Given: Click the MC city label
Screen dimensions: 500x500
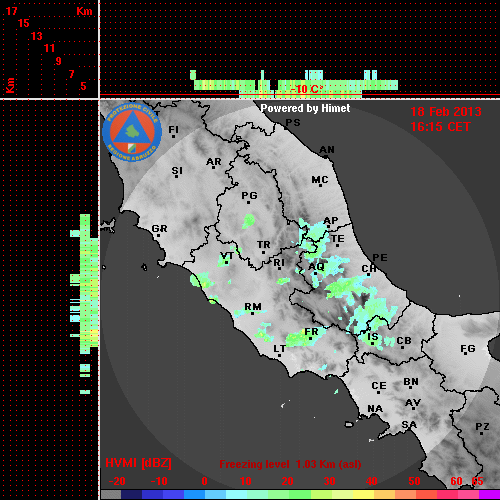Looking at the screenshot, I should (320, 180).
